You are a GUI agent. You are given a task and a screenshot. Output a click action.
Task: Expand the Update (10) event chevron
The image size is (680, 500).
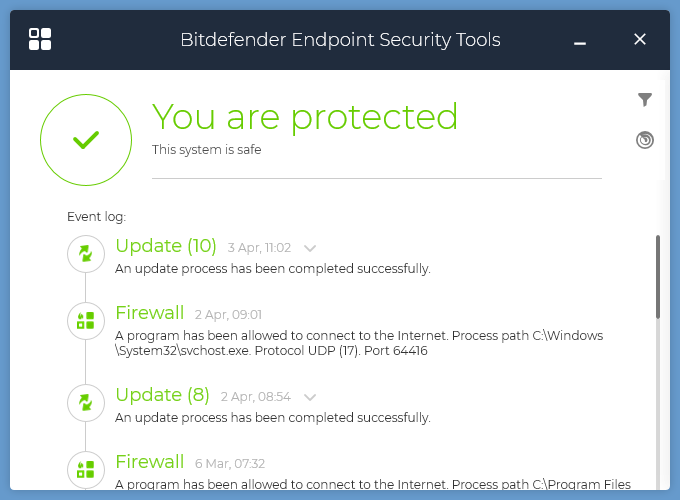coord(310,248)
